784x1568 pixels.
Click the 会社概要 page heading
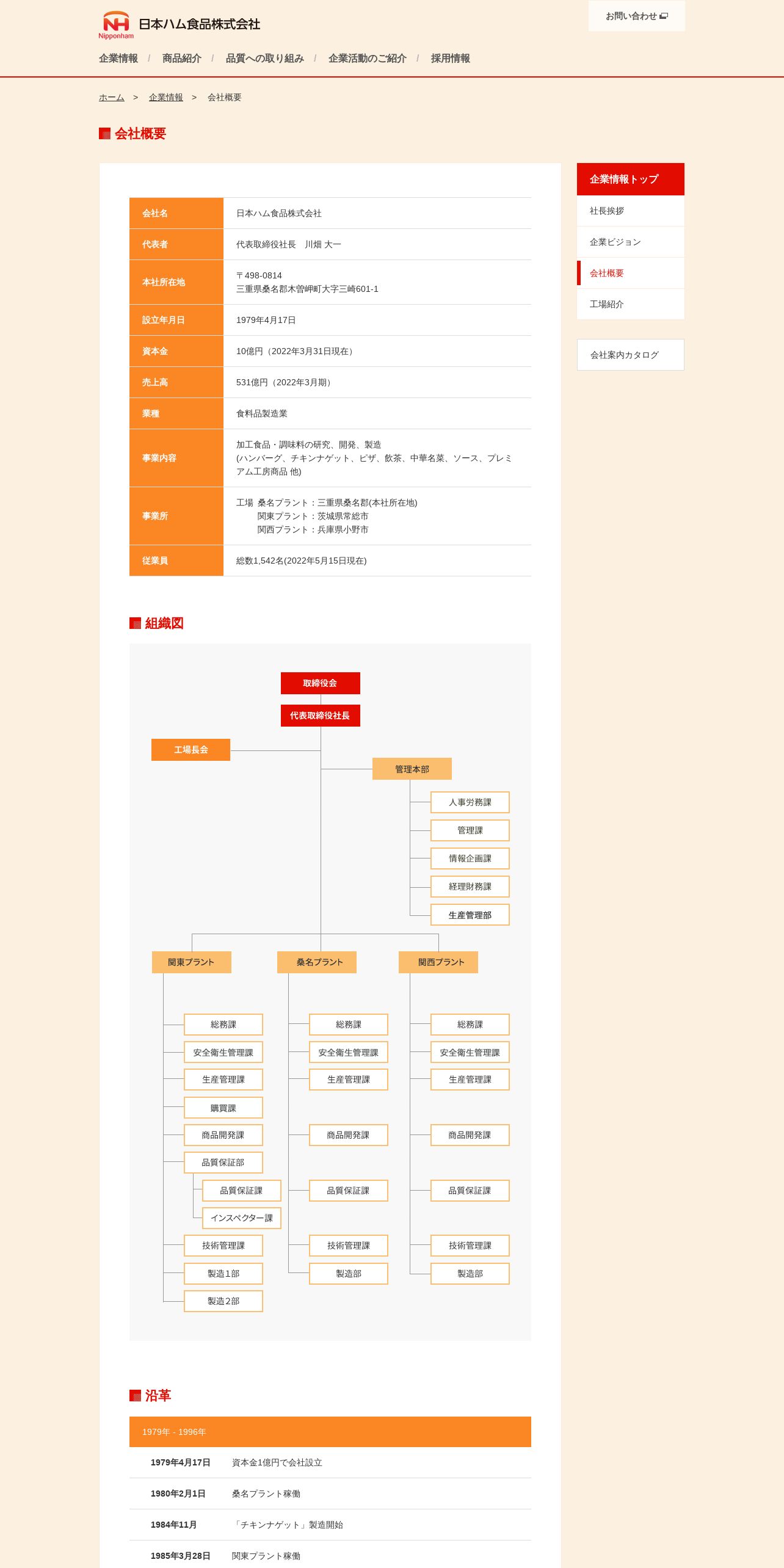coord(140,134)
